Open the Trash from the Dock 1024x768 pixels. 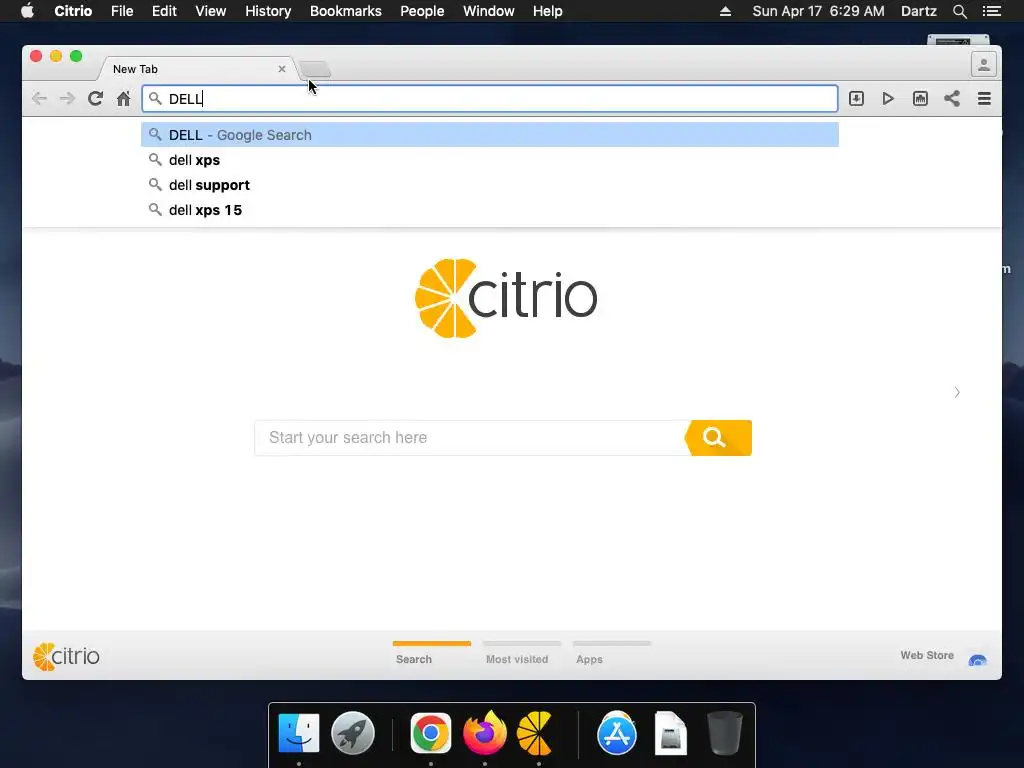click(725, 733)
